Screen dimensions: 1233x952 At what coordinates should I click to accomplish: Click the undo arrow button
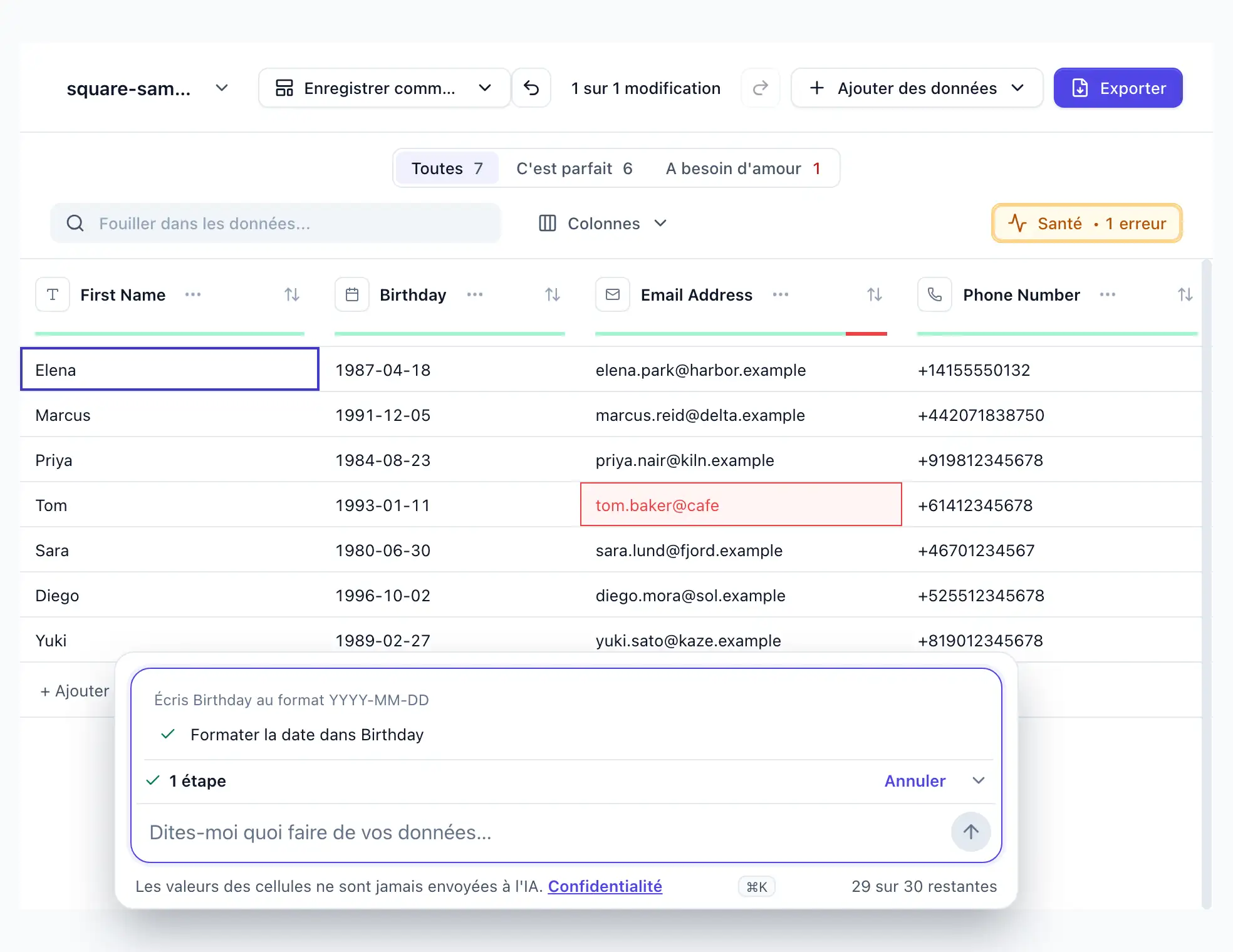point(531,88)
